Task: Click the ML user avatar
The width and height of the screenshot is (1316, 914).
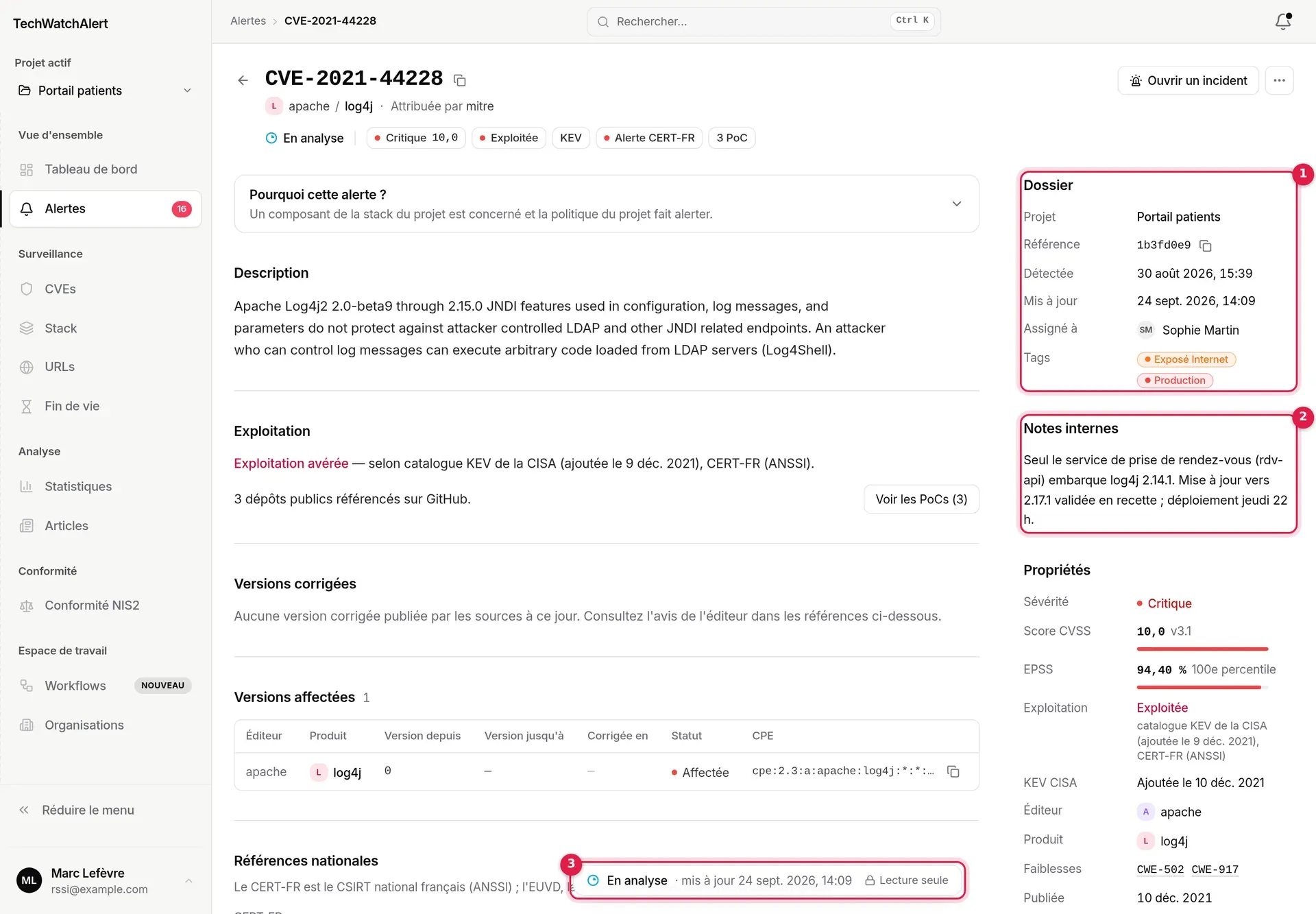Action: tap(29, 880)
